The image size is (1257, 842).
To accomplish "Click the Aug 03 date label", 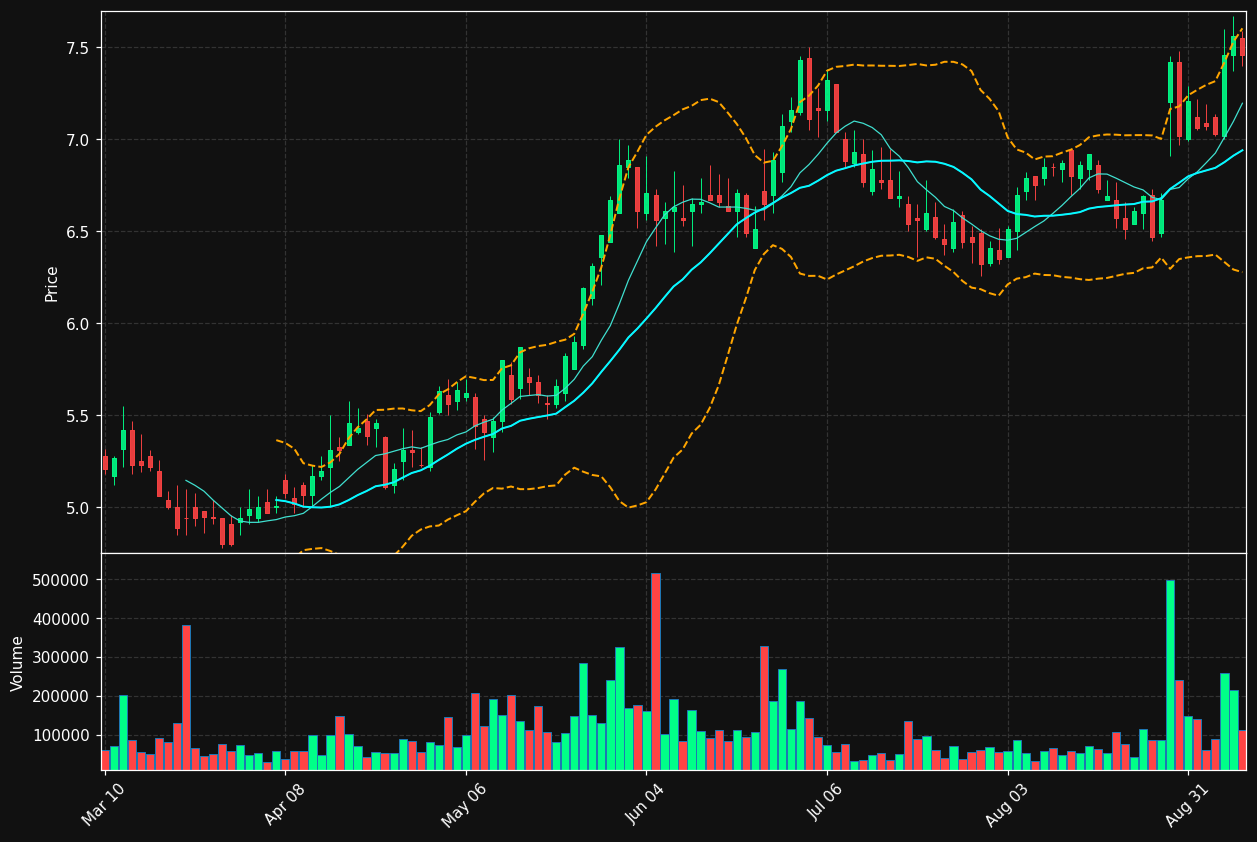I will click(1005, 806).
